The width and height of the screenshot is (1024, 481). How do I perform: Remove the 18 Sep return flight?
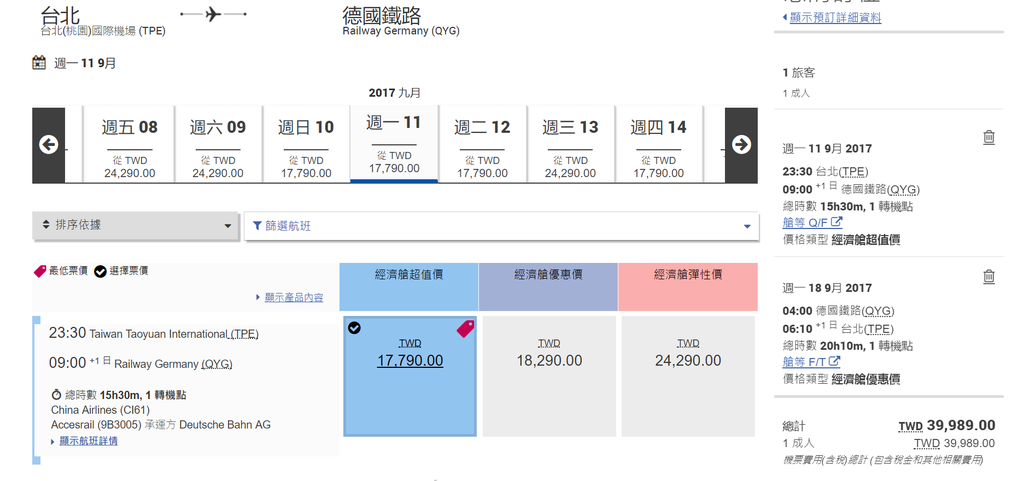point(989,277)
